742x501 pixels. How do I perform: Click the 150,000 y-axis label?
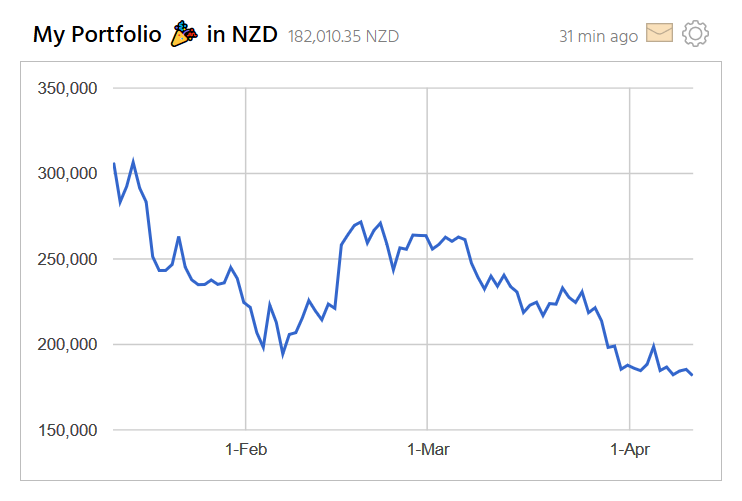67,430
